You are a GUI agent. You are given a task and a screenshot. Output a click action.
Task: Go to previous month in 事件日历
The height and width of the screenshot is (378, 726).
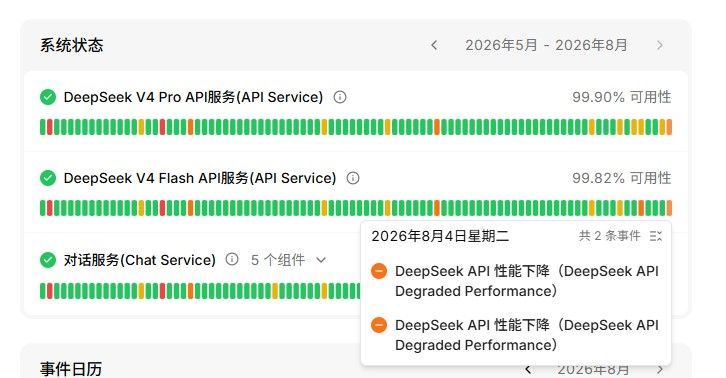528,370
